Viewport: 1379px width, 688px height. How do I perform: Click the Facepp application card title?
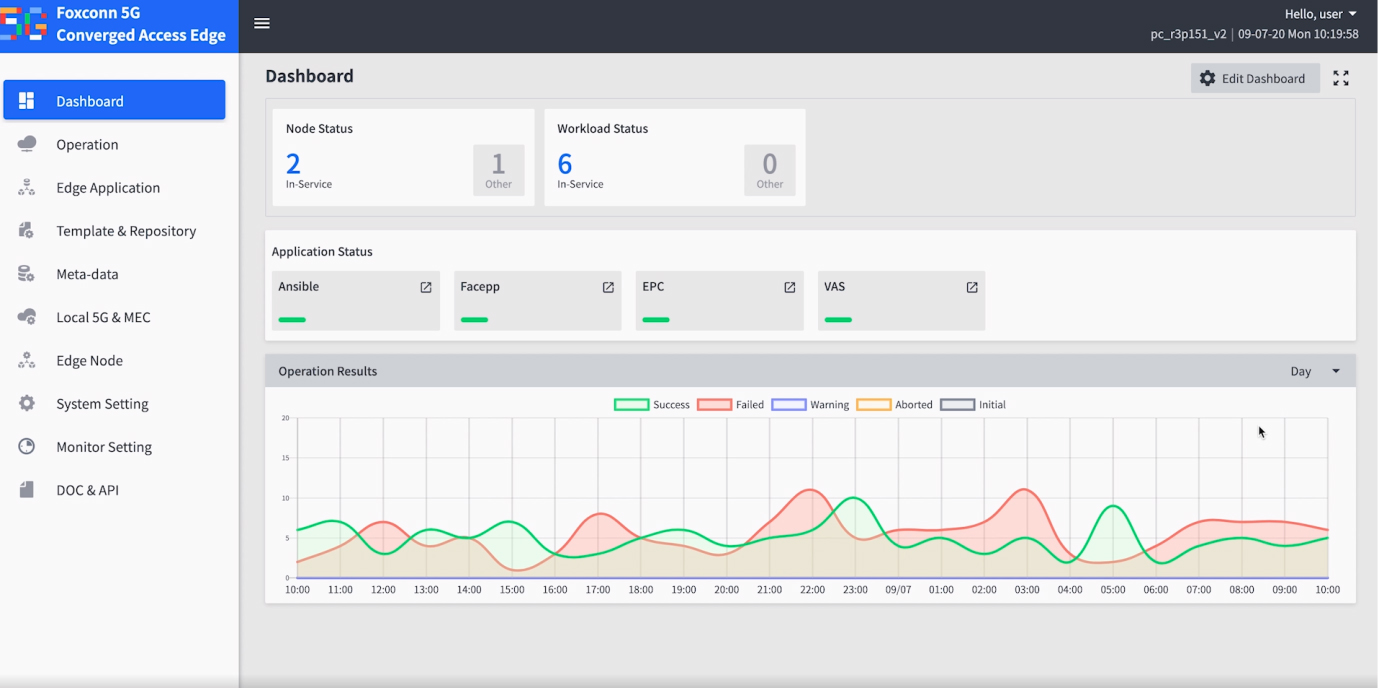click(x=480, y=286)
